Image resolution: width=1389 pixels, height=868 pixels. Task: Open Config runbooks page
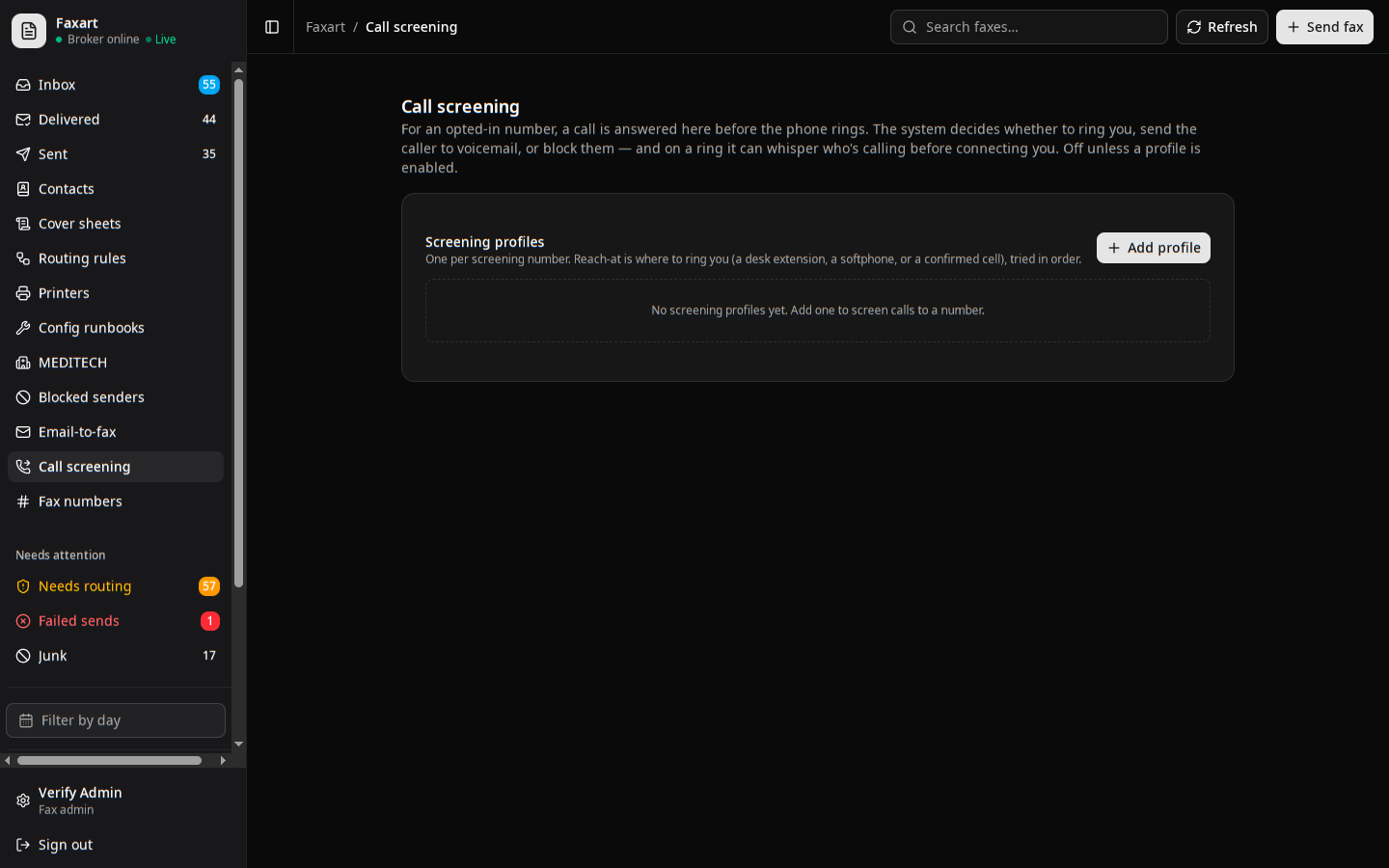[116, 328]
